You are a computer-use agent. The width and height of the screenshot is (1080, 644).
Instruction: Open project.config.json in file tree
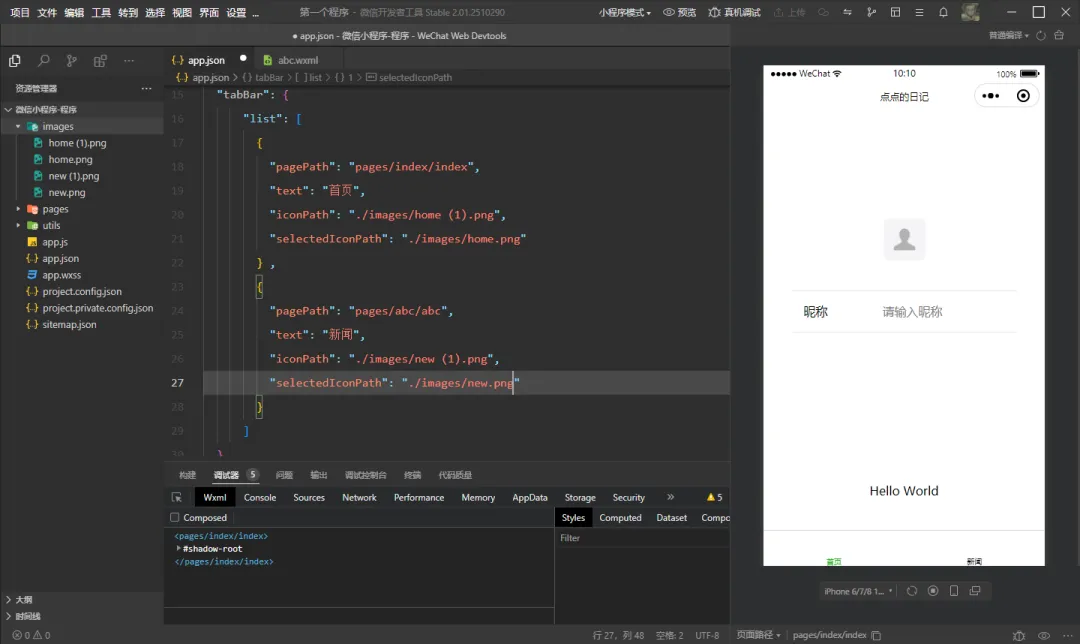pos(81,291)
